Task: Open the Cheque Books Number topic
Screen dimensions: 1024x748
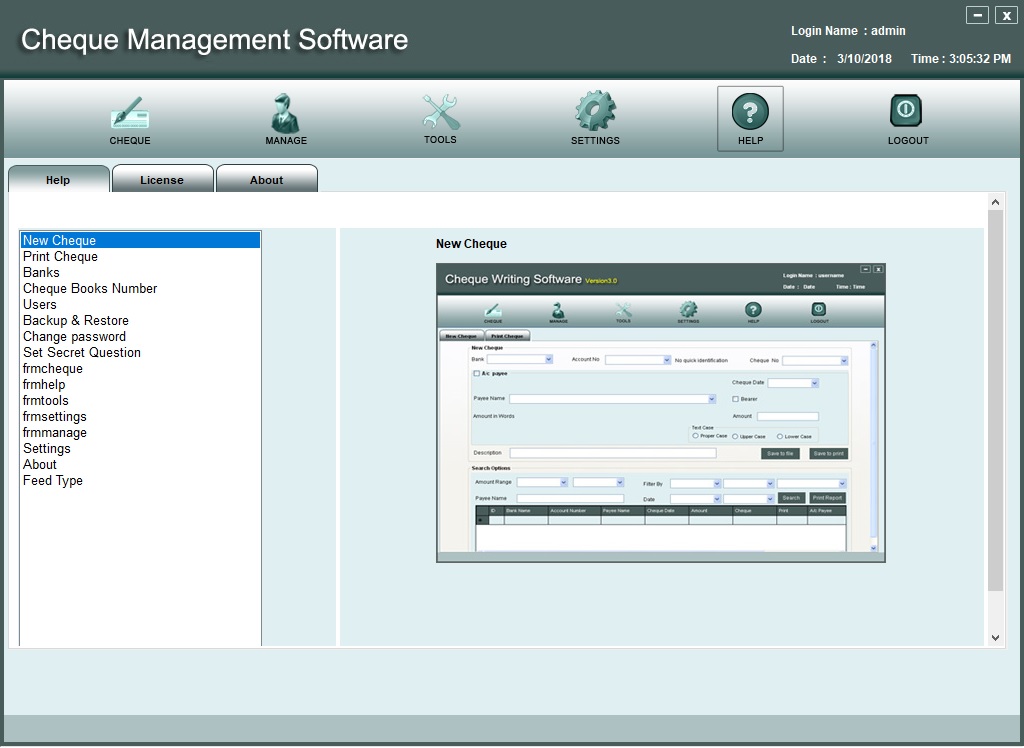Action: (x=90, y=289)
